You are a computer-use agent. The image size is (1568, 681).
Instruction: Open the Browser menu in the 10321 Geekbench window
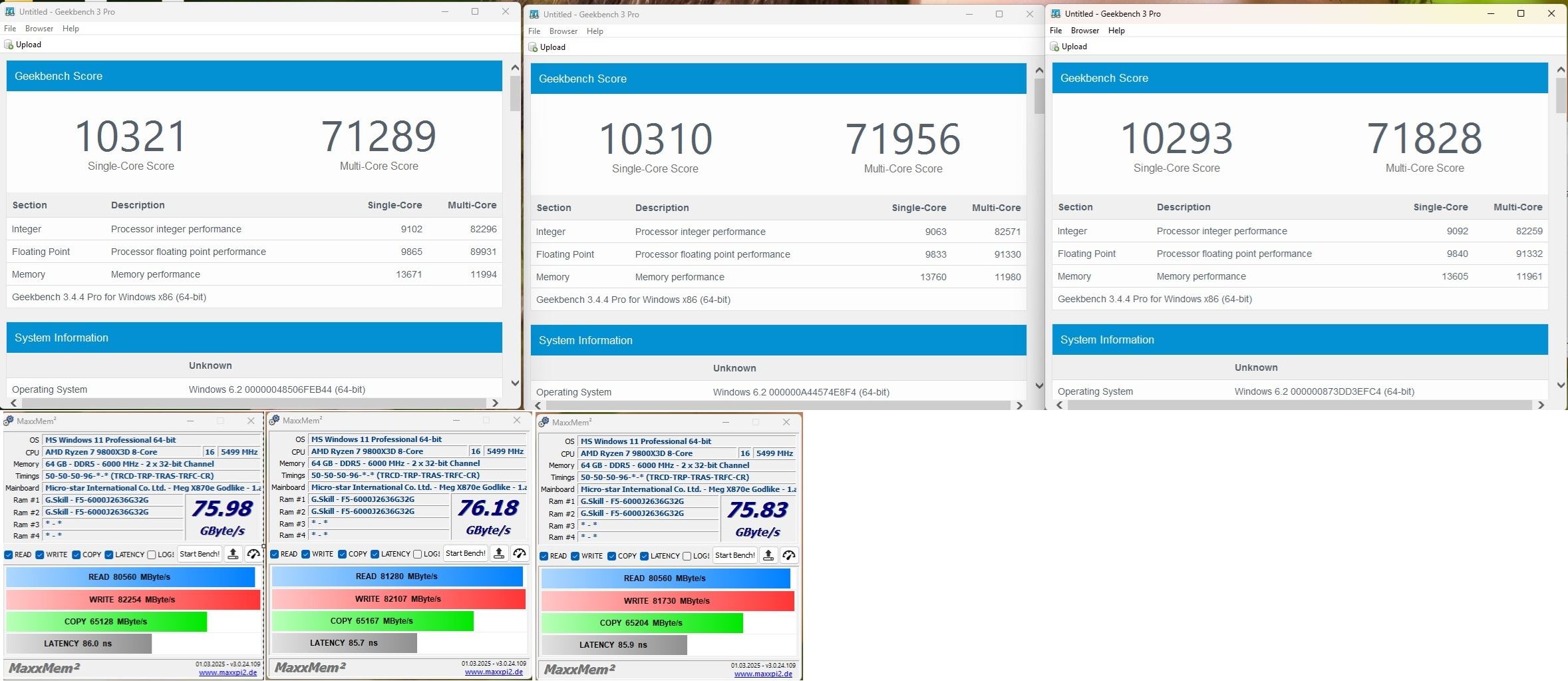point(39,29)
